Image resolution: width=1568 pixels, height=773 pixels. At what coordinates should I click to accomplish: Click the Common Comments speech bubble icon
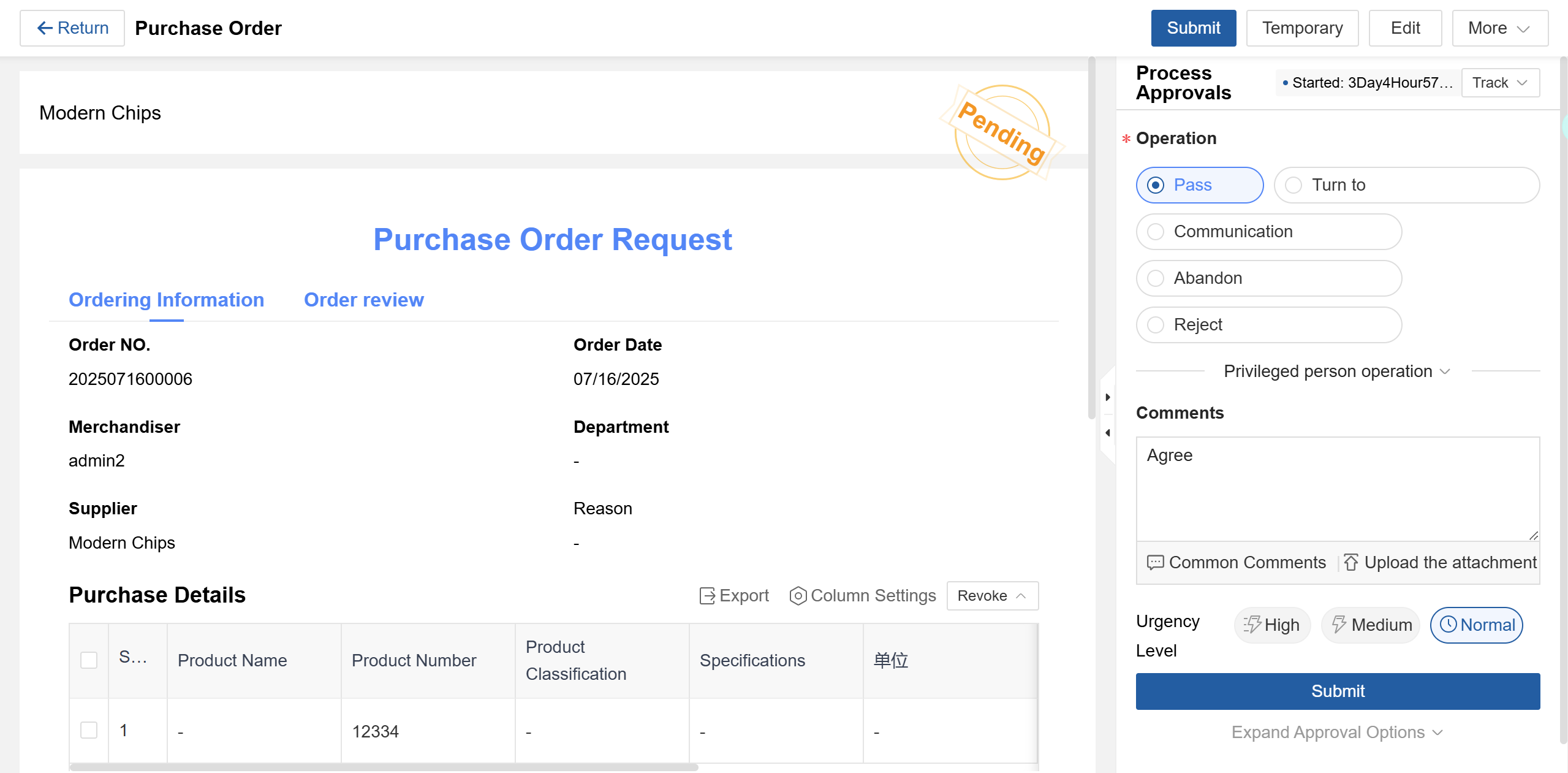[x=1155, y=563]
